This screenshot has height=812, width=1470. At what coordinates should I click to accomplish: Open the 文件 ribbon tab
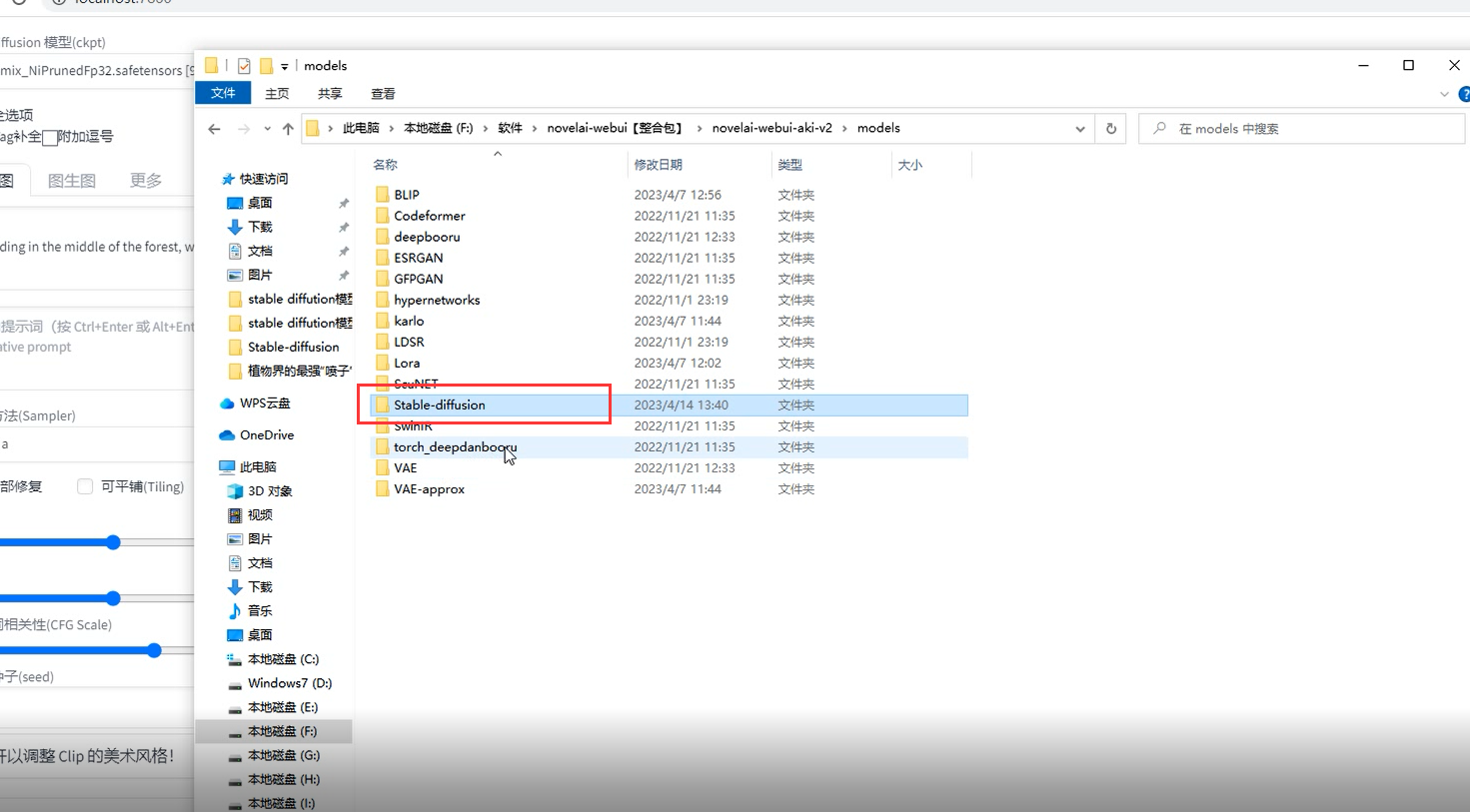click(223, 93)
